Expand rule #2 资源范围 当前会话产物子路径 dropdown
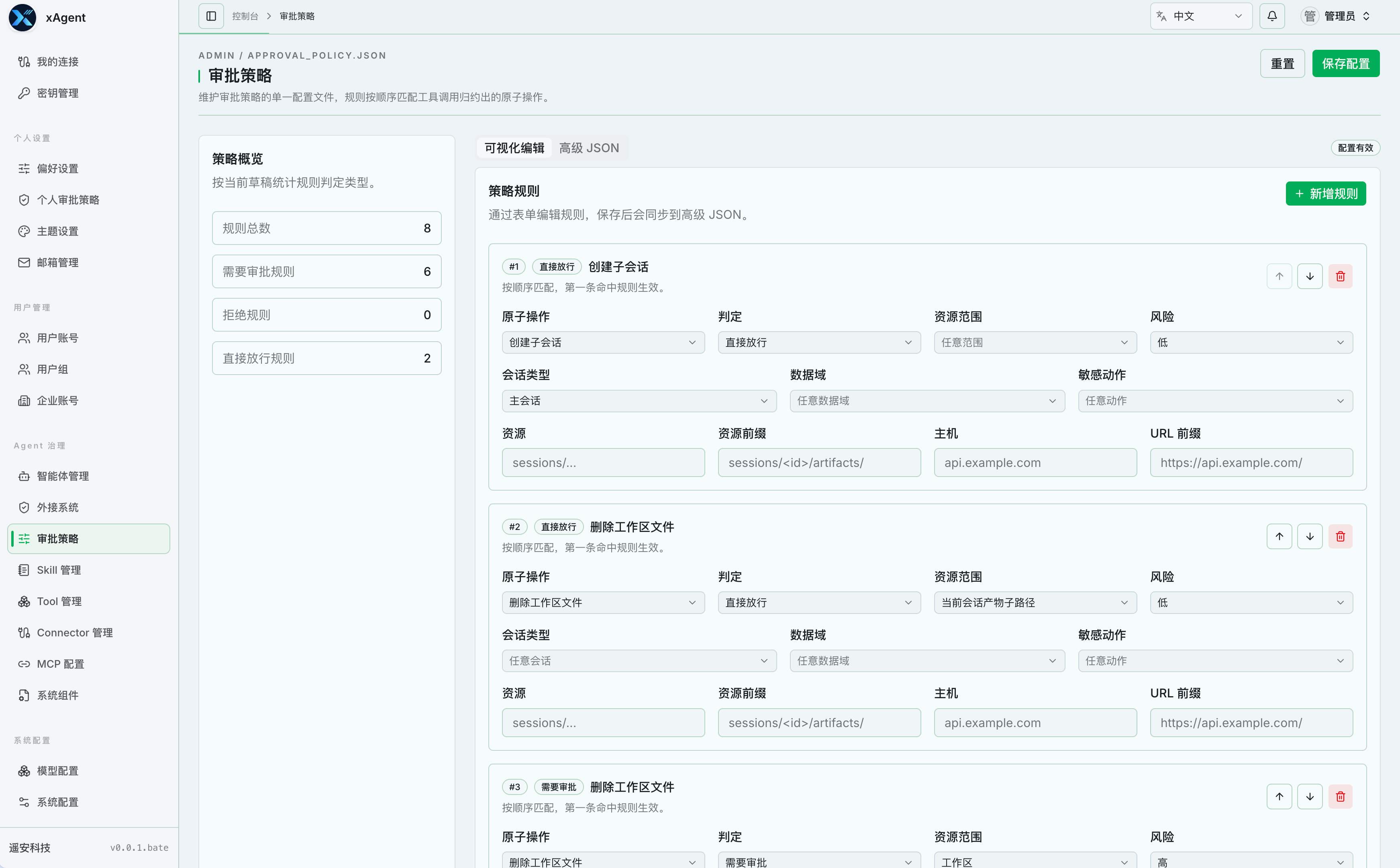Viewport: 1400px width, 868px height. pyautogui.click(x=1035, y=602)
